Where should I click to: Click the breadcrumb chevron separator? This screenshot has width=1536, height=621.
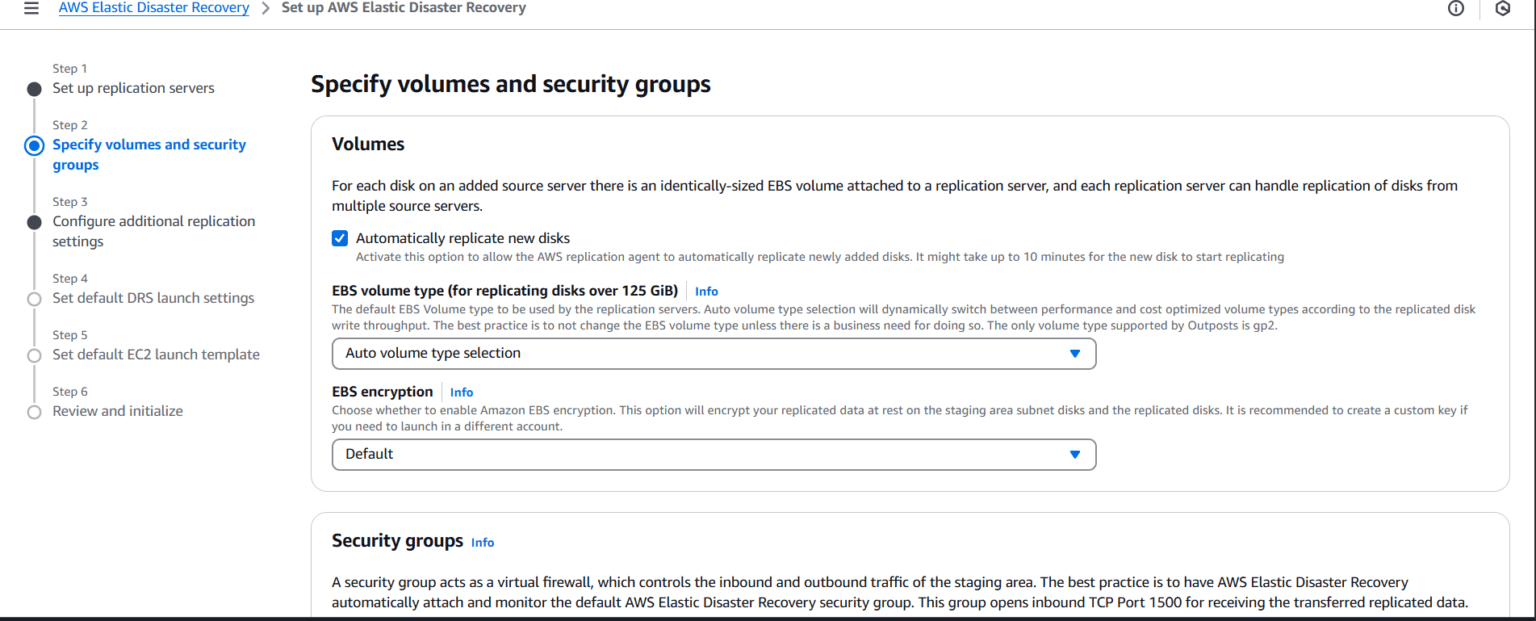click(x=265, y=7)
